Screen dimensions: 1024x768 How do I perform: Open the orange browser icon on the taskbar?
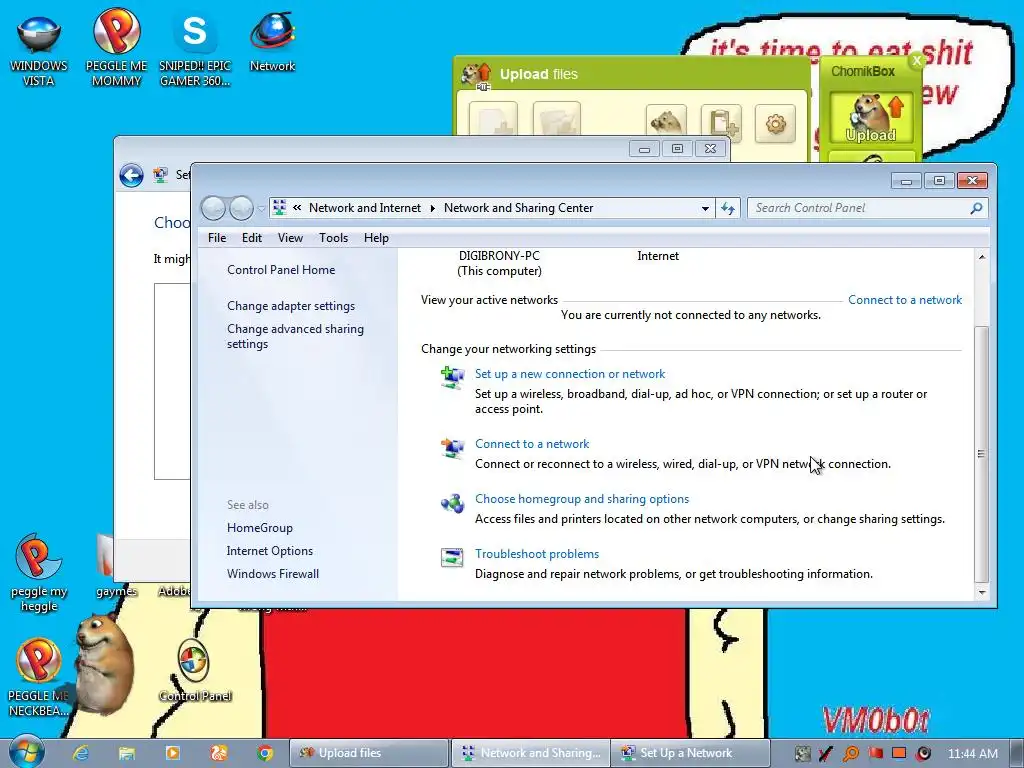[x=219, y=753]
